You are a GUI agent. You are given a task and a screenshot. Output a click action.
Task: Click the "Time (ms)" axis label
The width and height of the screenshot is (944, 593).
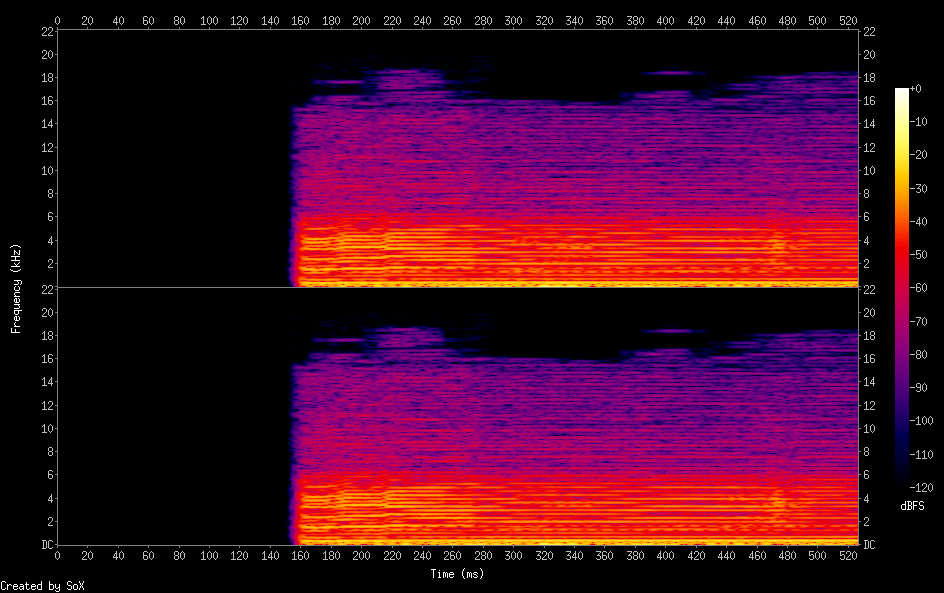pyautogui.click(x=457, y=574)
